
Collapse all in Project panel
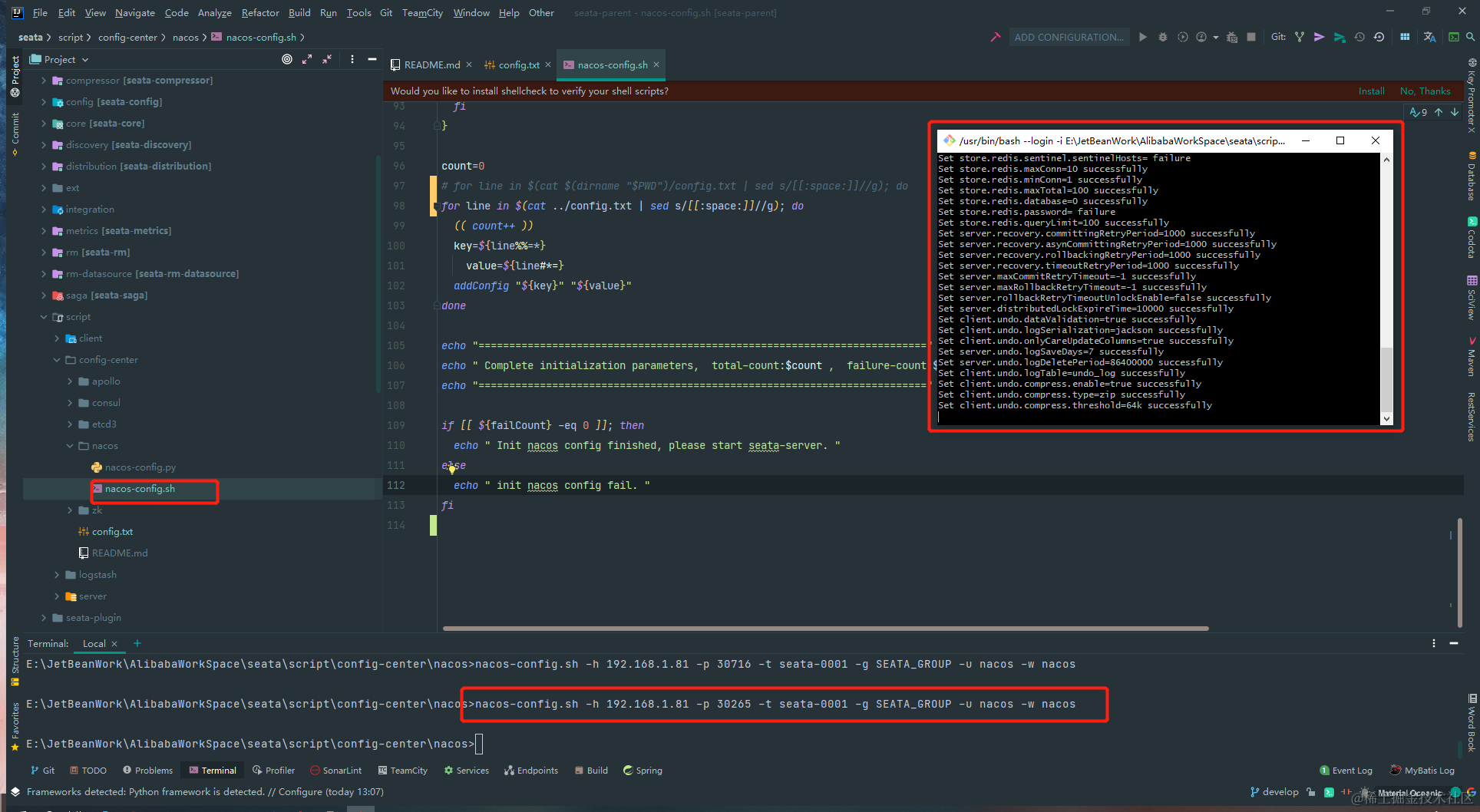327,59
